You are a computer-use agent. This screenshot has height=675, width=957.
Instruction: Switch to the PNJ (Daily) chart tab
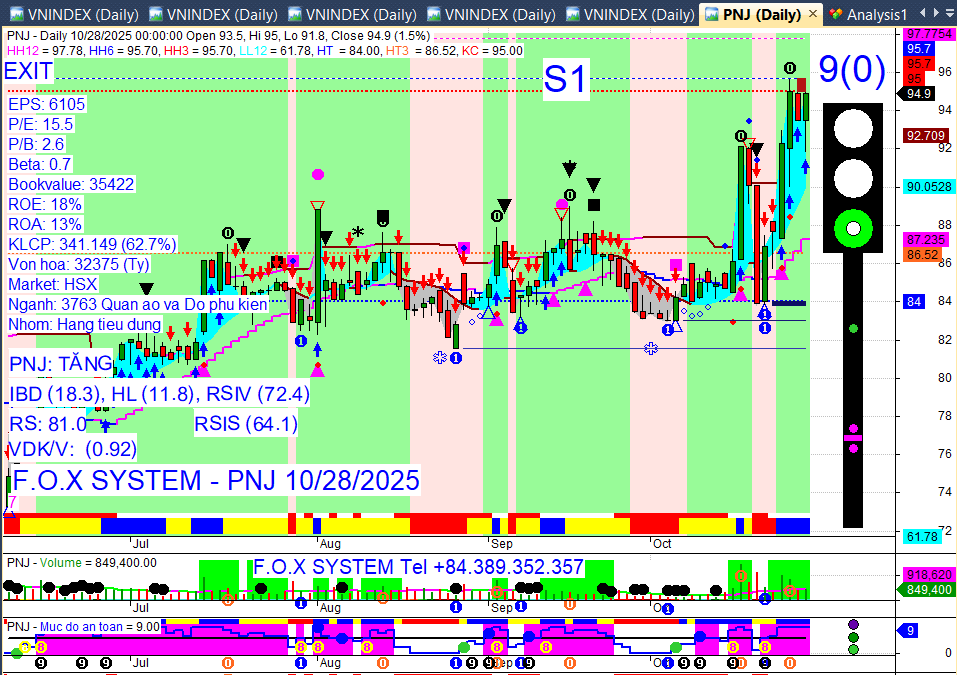(x=761, y=14)
